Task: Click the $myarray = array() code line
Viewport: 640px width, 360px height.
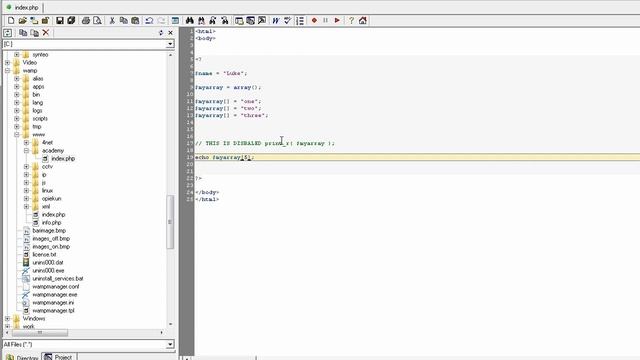Action: [x=228, y=87]
